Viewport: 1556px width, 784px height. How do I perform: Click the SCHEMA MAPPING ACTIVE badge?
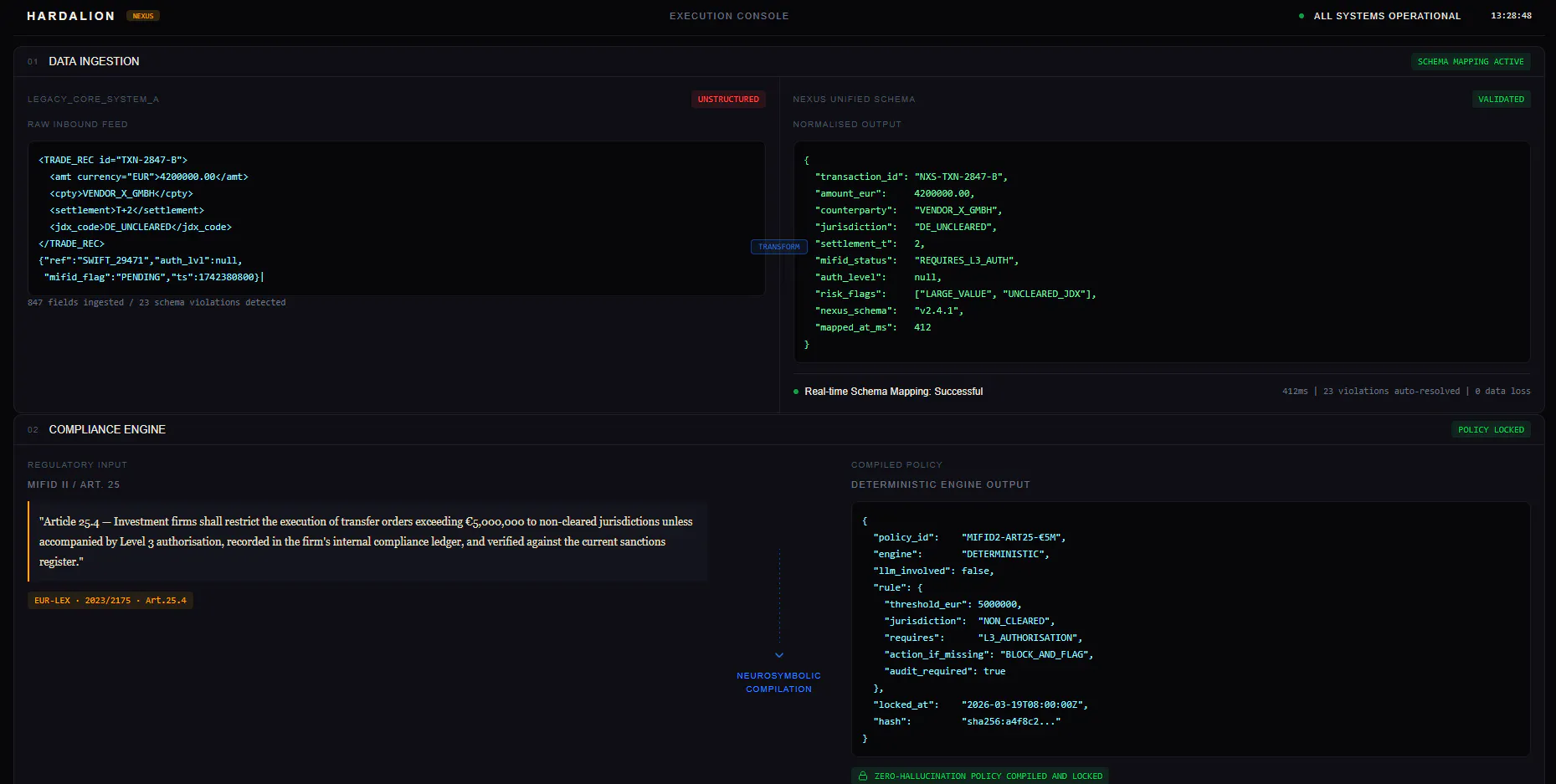(x=1471, y=62)
